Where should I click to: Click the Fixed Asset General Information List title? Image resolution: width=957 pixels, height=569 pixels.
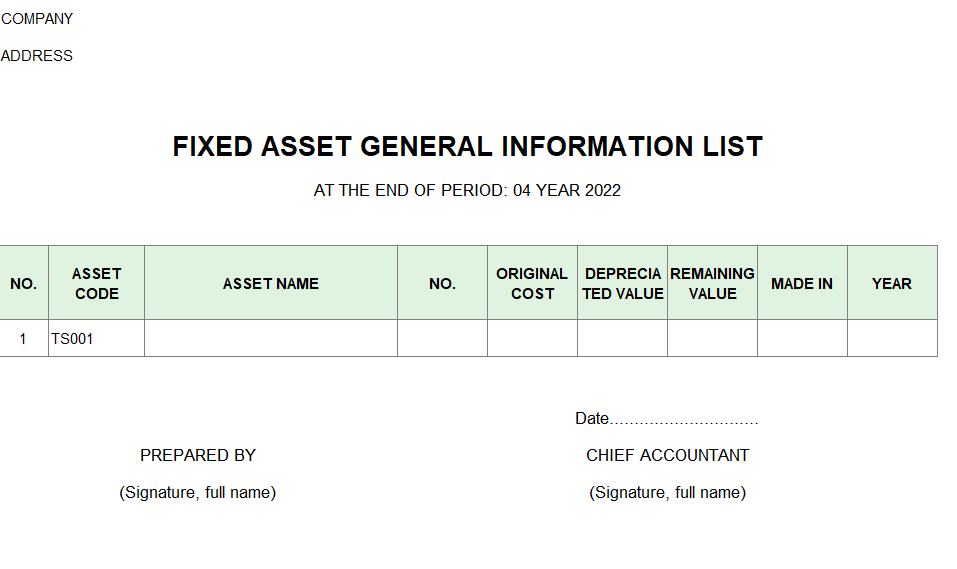tap(467, 147)
